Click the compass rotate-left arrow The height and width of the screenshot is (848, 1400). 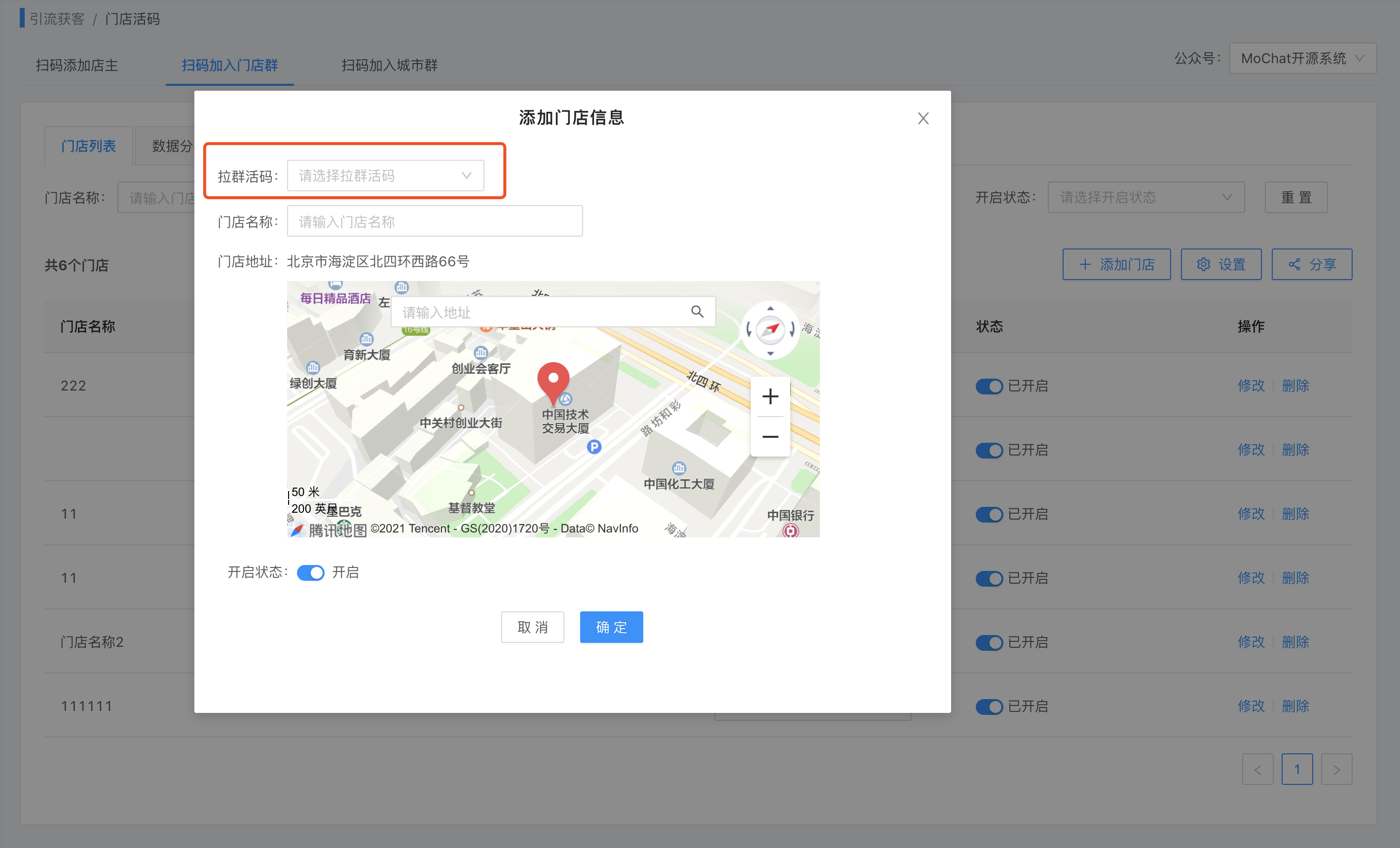click(x=749, y=329)
